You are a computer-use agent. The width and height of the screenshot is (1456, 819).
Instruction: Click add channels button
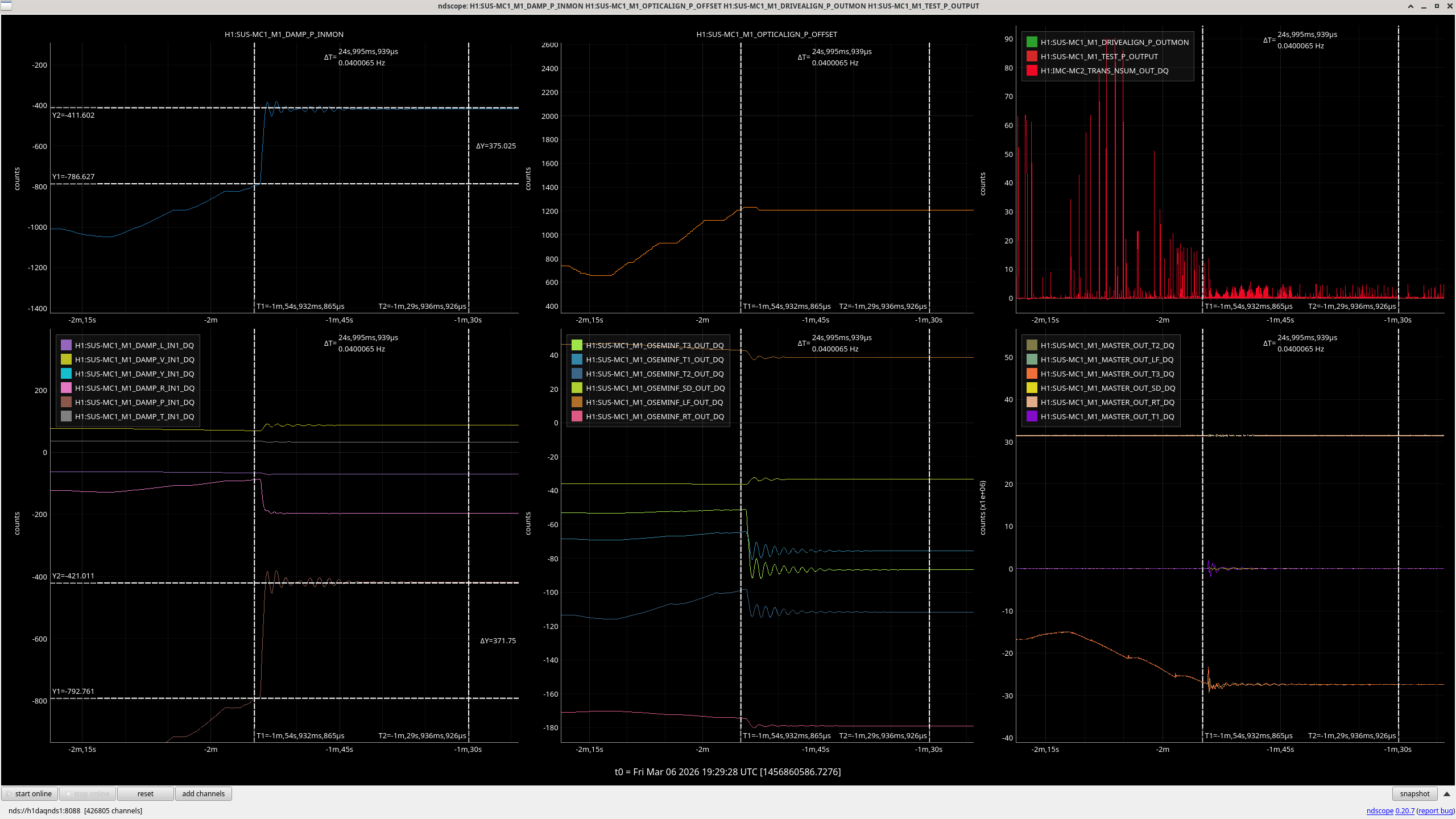[x=203, y=793]
